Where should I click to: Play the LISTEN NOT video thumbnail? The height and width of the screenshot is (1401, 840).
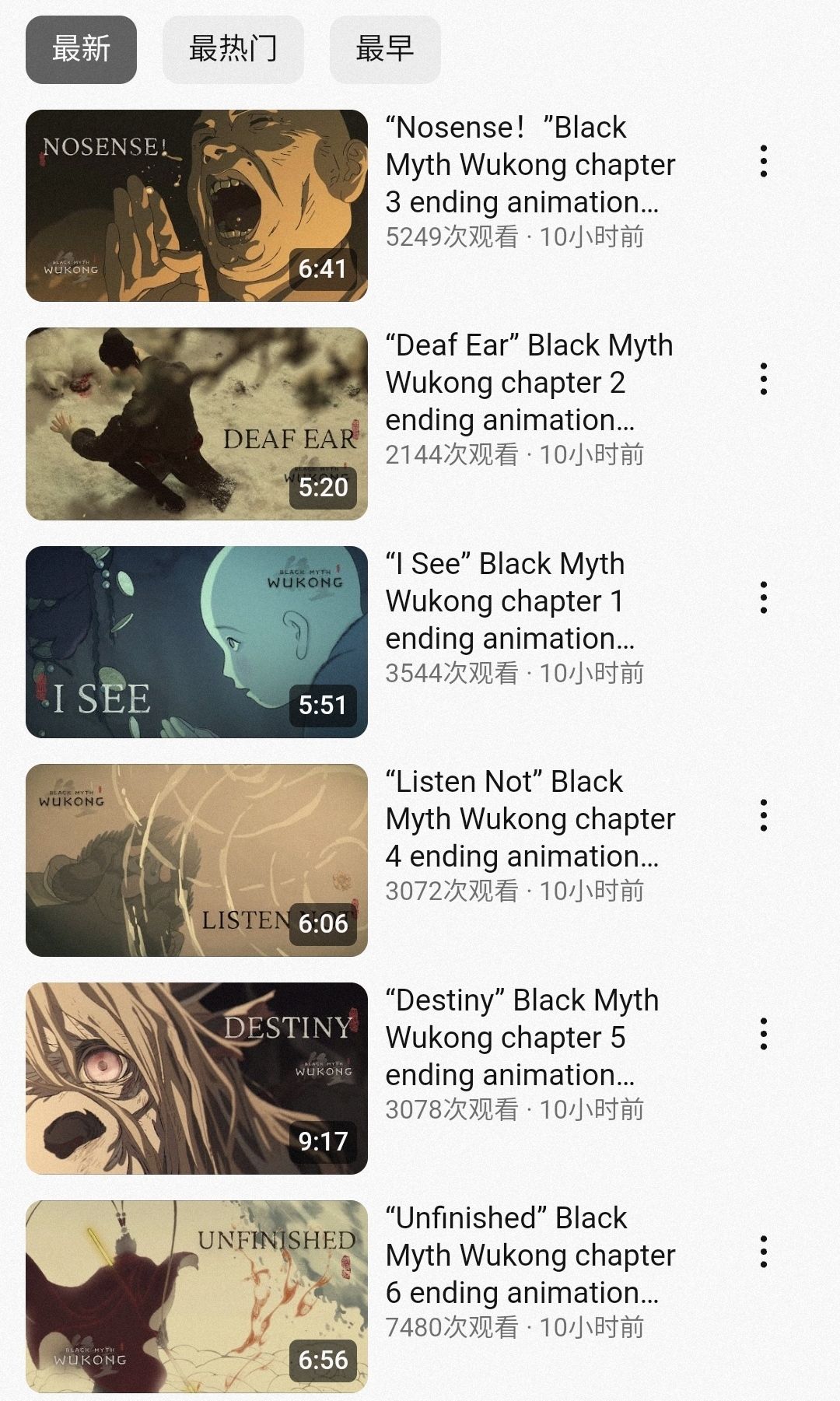[197, 860]
